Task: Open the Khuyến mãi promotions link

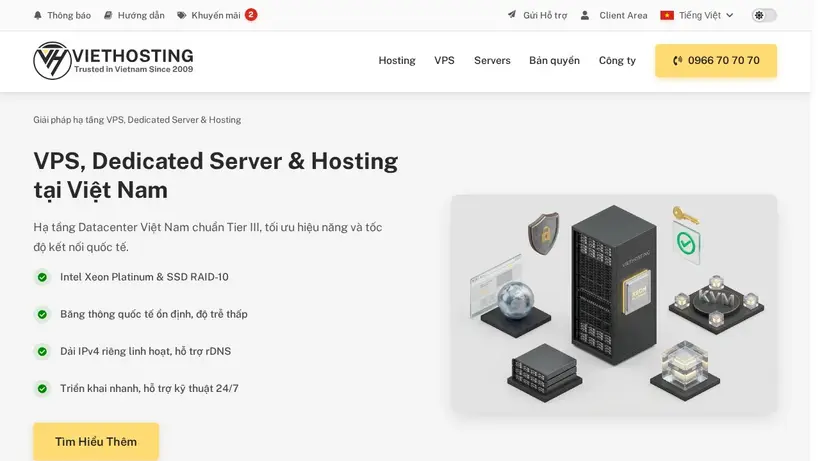Action: [x=209, y=16]
